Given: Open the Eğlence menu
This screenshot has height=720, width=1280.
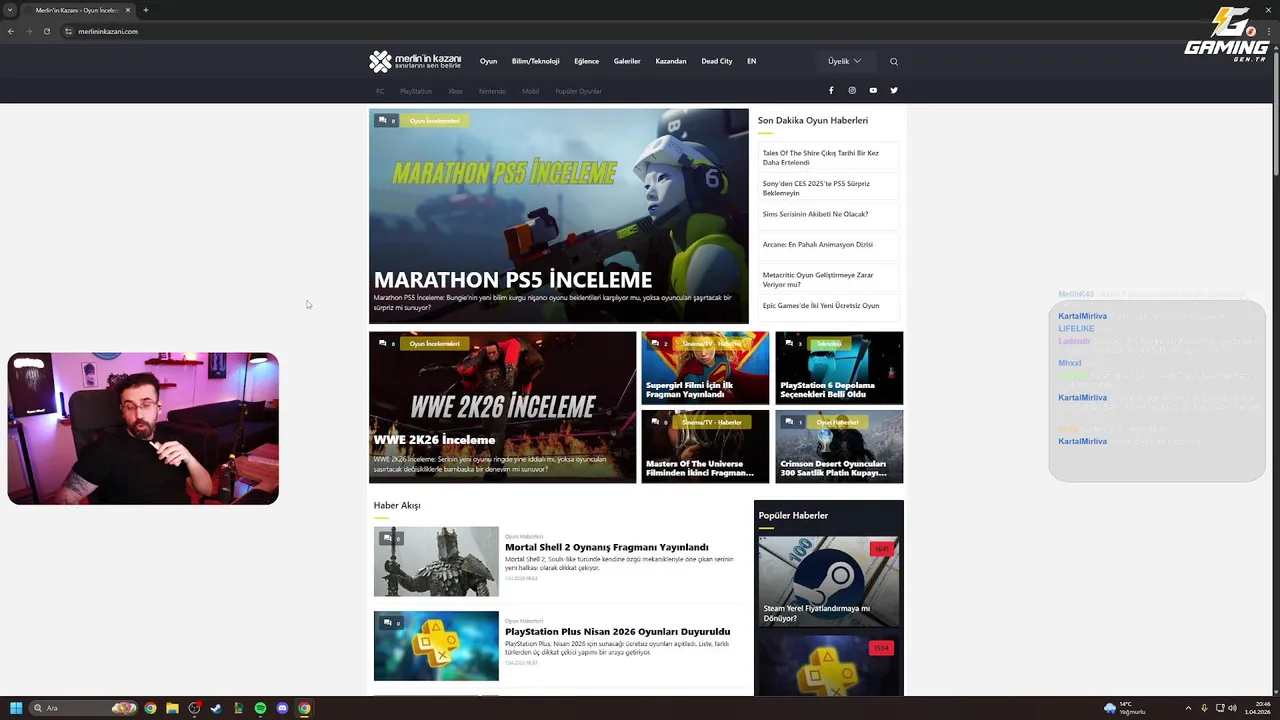Looking at the screenshot, I should (x=586, y=61).
